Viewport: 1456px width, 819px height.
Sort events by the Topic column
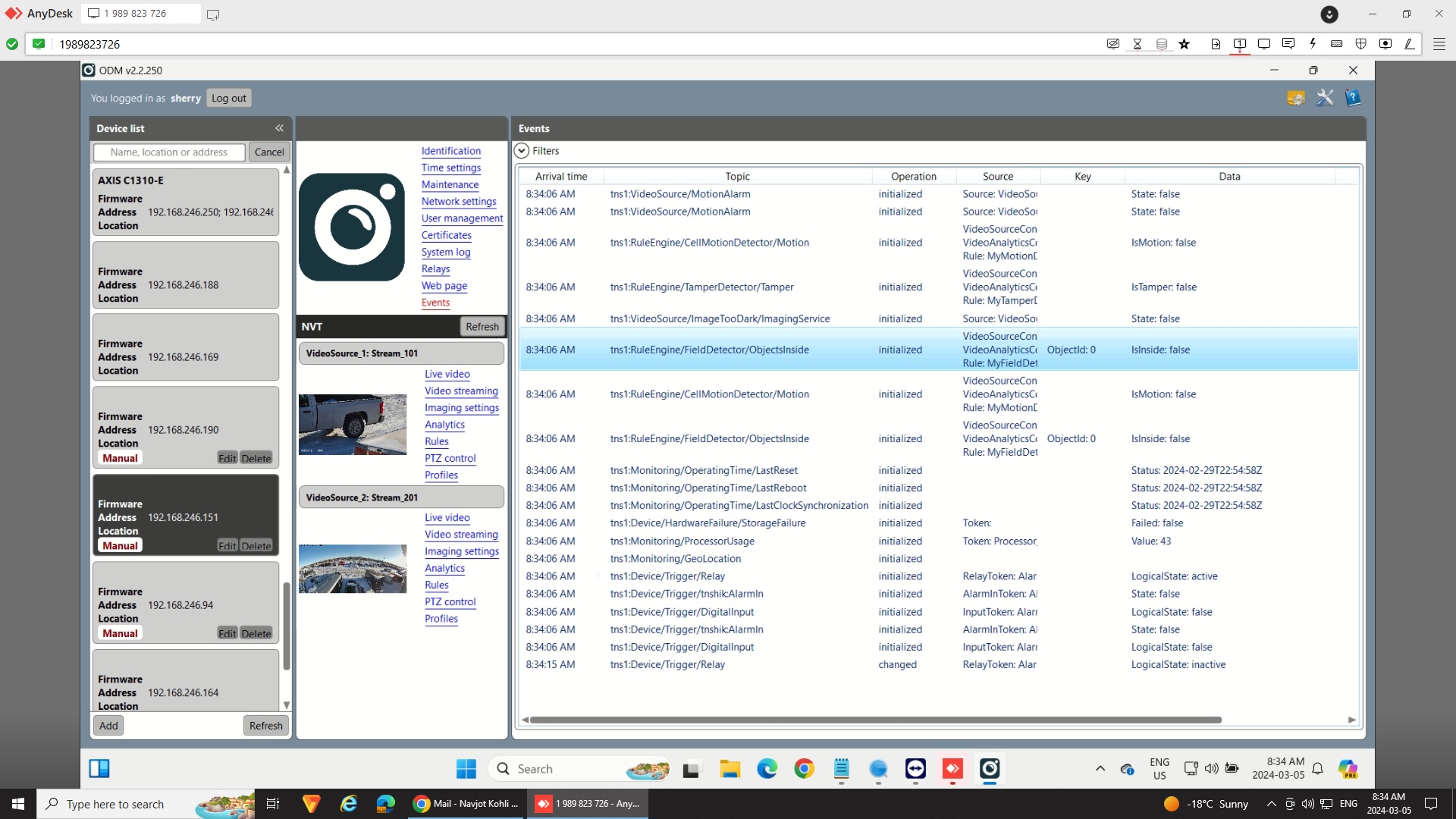tap(737, 176)
